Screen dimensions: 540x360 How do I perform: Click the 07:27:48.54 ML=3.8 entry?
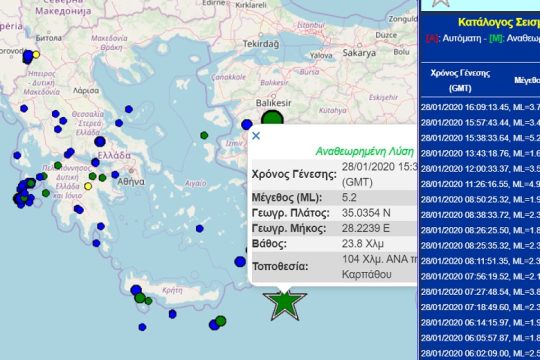480,291
